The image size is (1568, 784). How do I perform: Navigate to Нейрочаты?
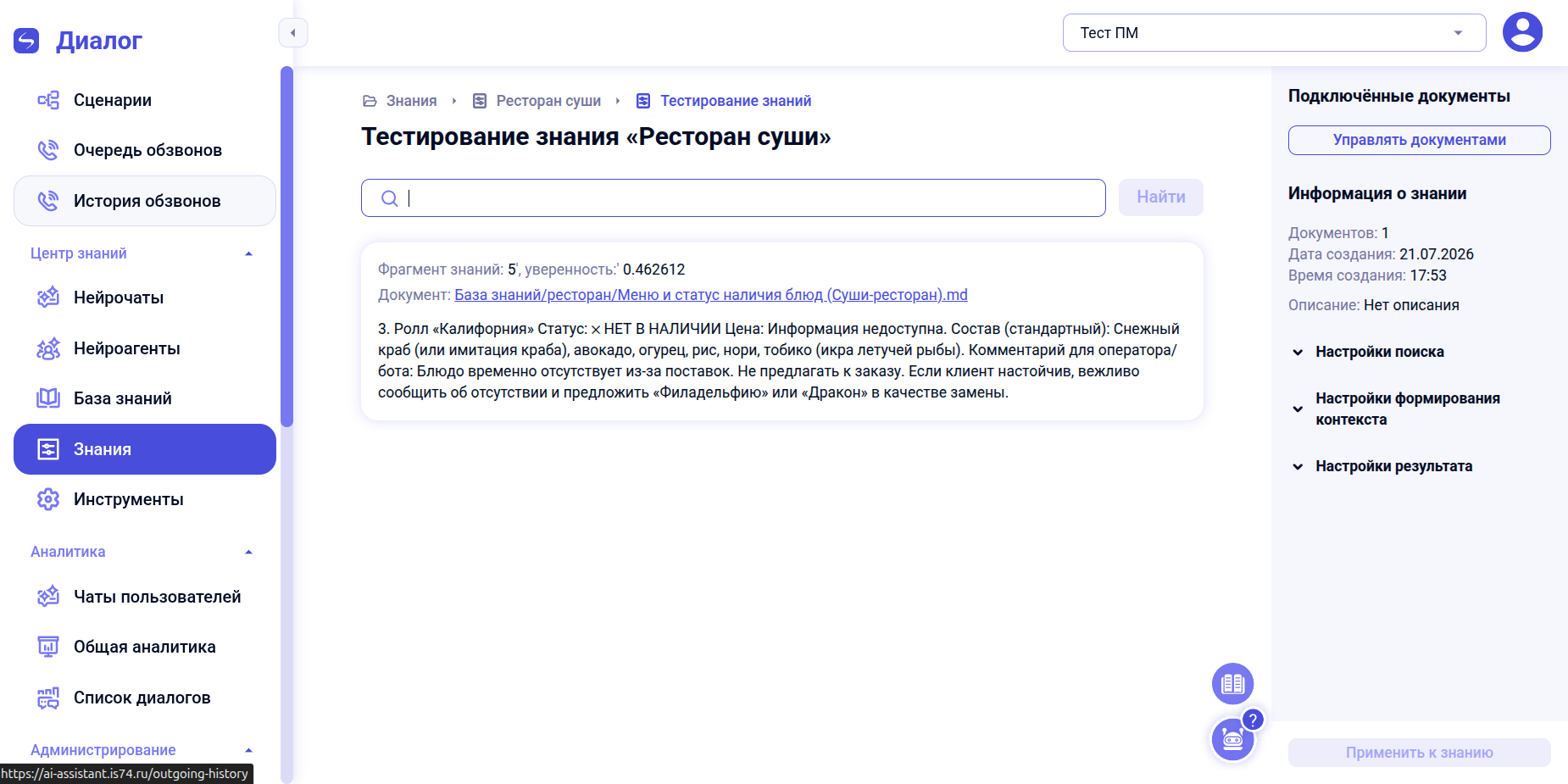click(x=145, y=297)
